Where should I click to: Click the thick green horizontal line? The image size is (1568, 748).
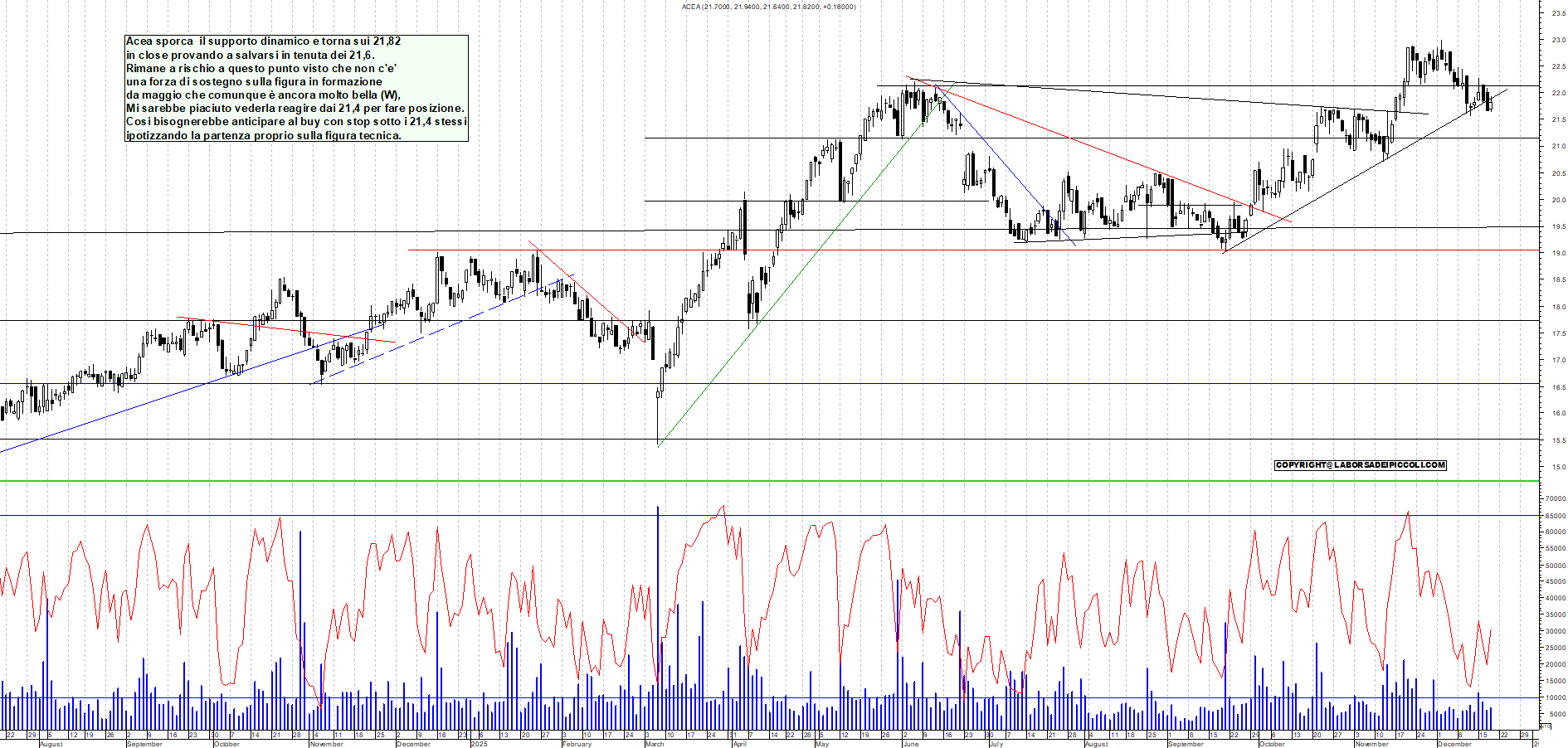pyautogui.click(x=747, y=481)
